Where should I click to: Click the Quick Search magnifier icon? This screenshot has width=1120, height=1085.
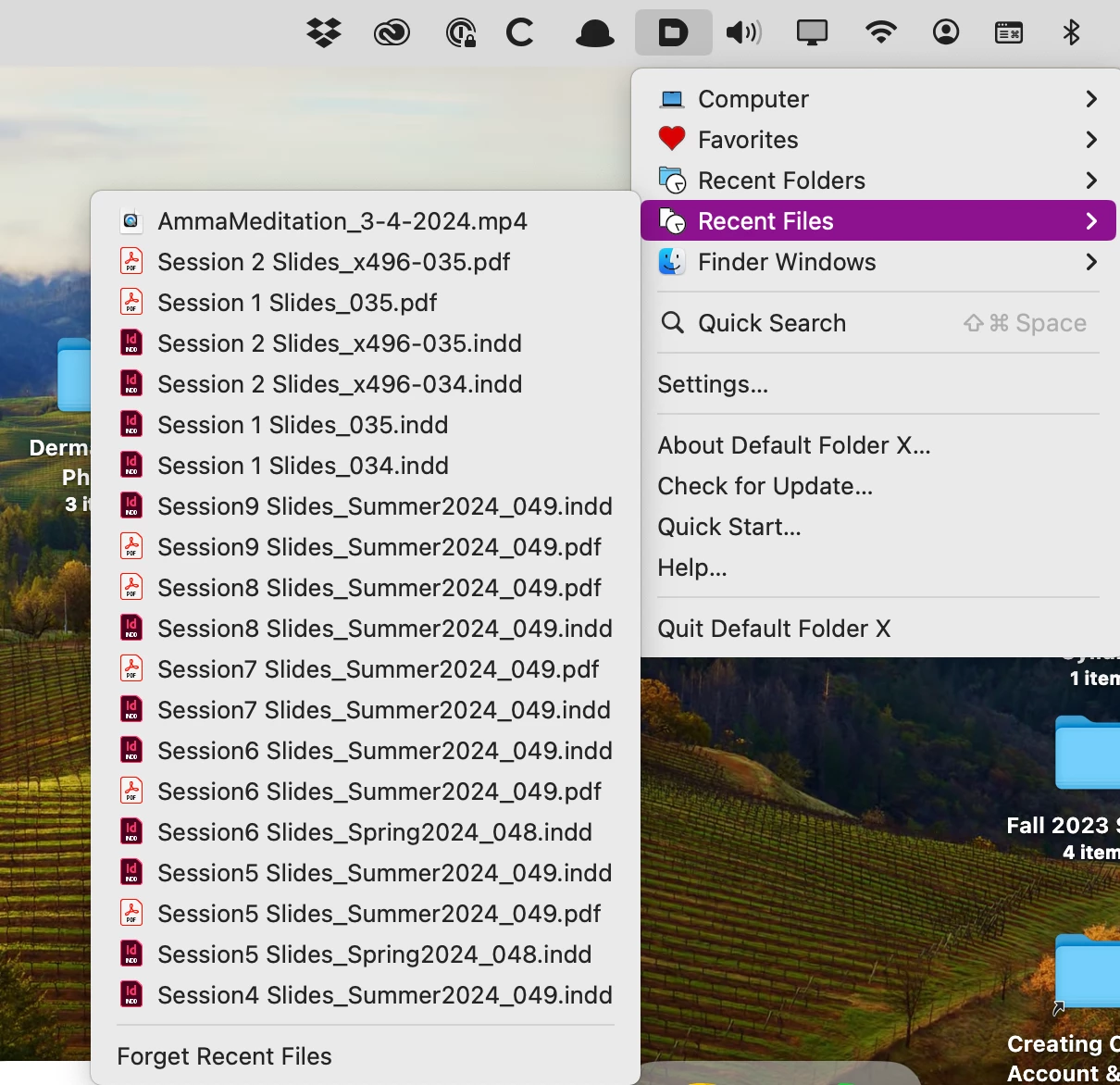pos(673,323)
